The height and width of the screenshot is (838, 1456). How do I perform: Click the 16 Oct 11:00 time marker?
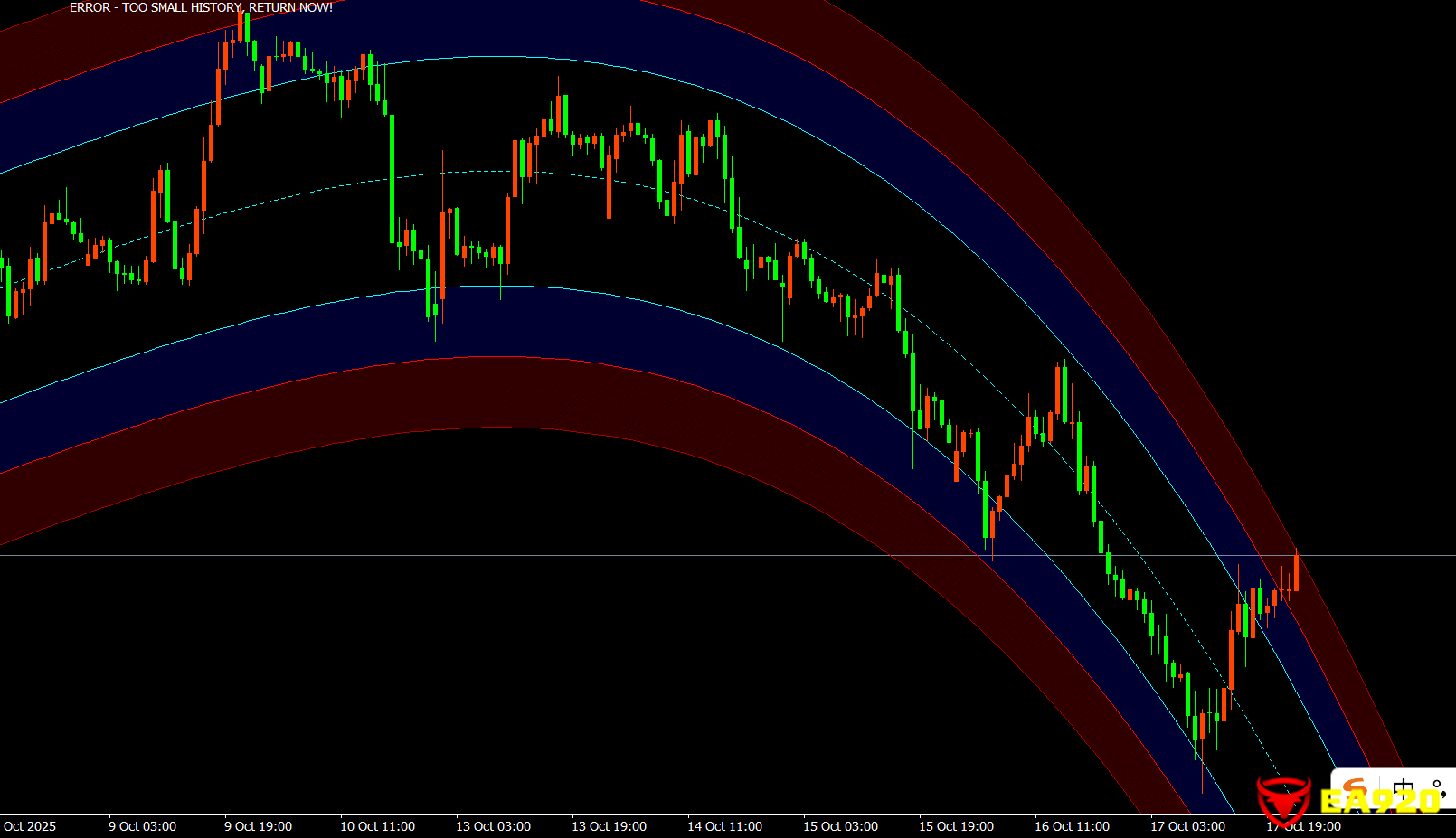(1072, 826)
